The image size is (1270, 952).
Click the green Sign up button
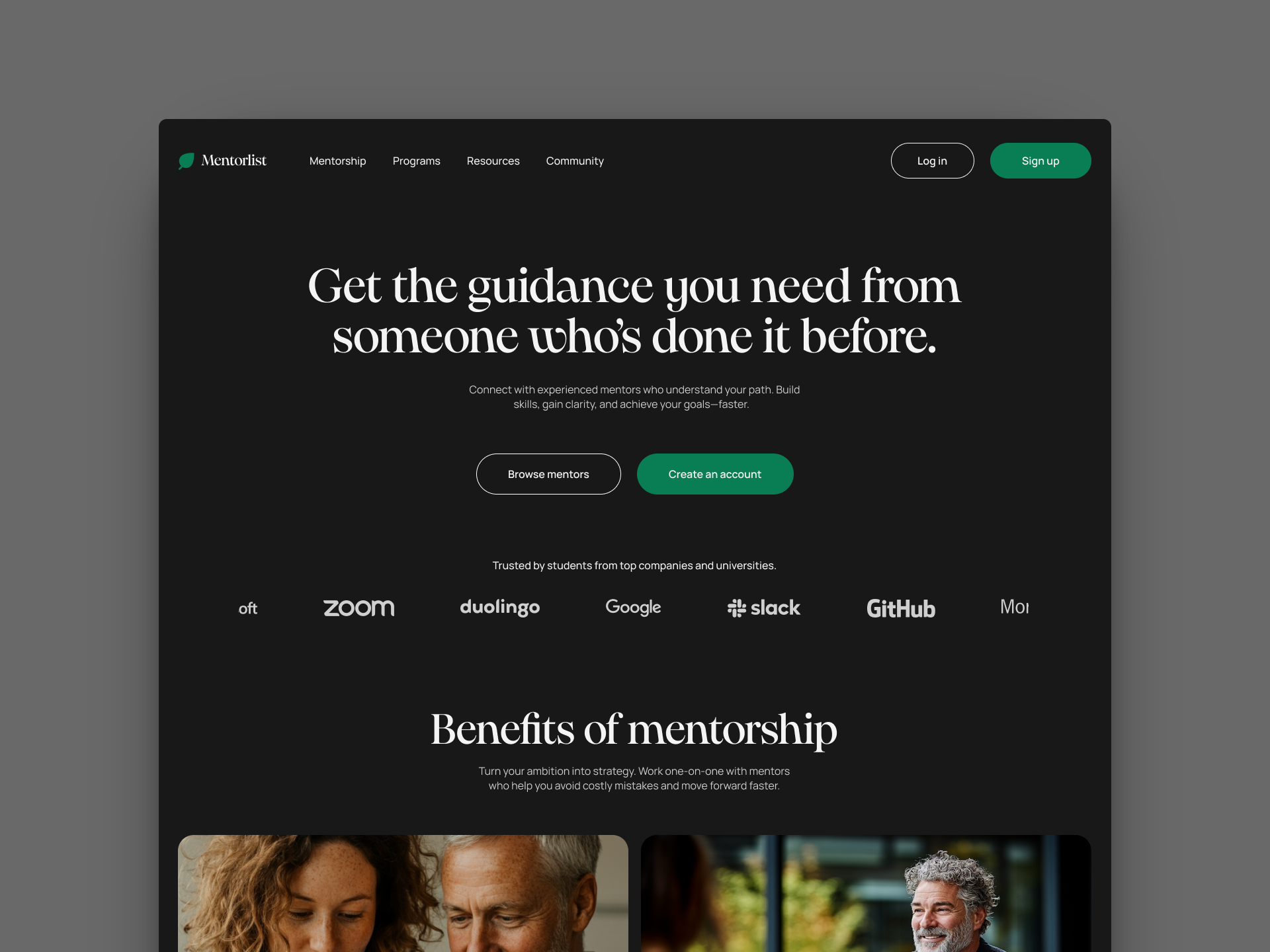1040,161
